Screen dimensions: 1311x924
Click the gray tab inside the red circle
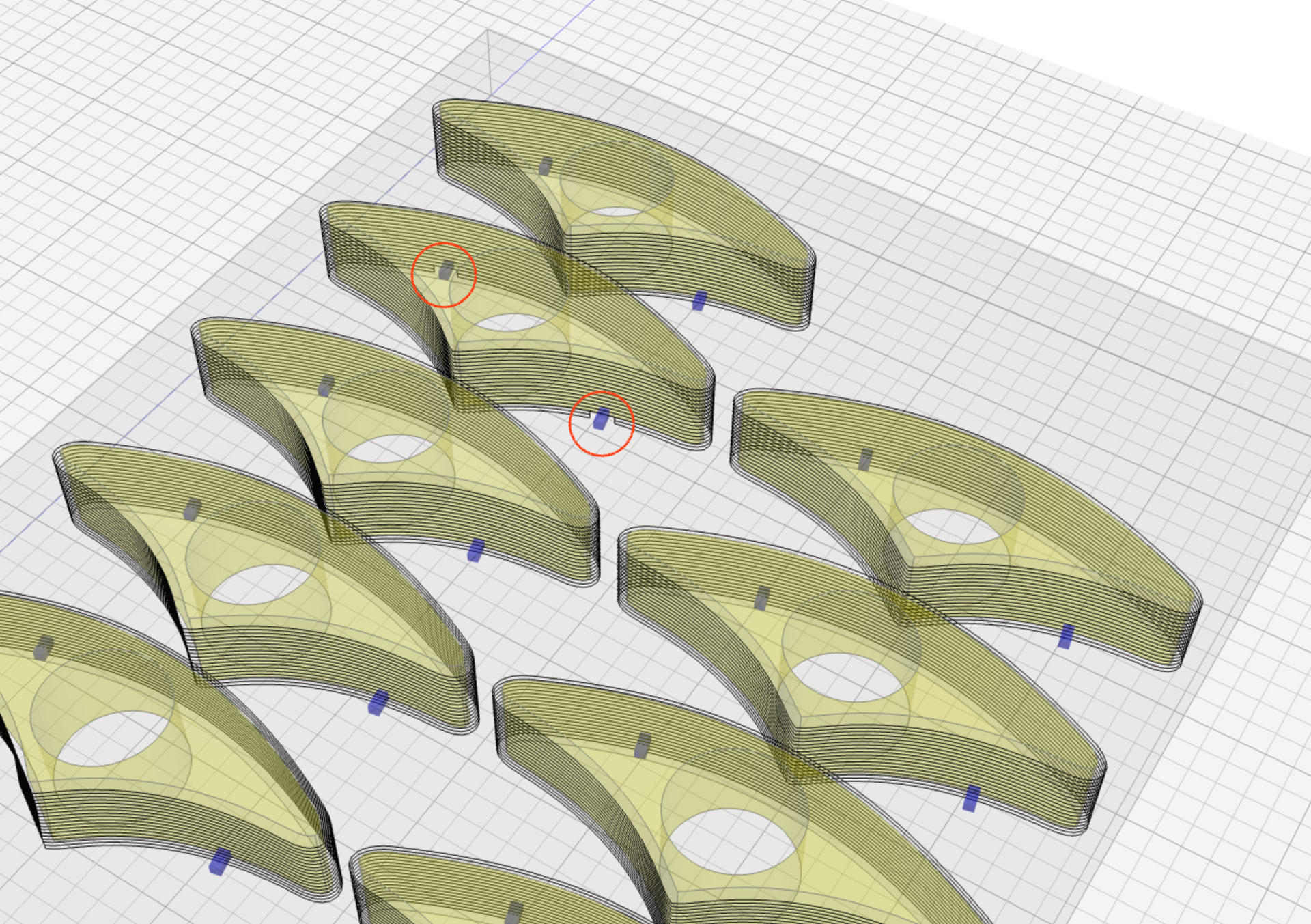tap(446, 270)
